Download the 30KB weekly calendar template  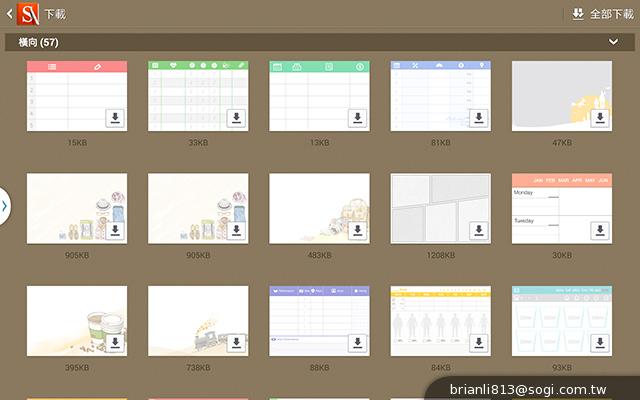[599, 231]
